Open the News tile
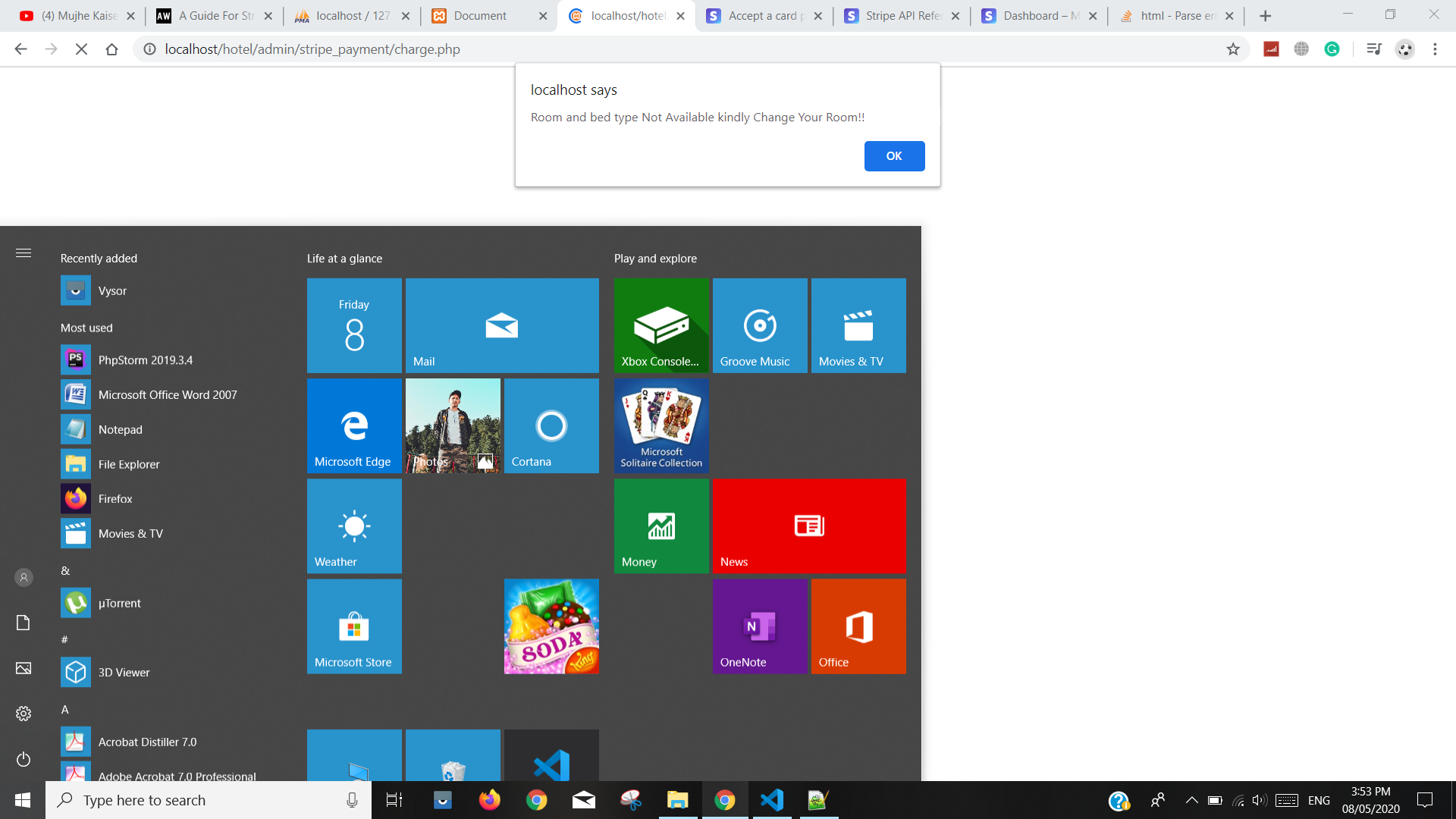 pyautogui.click(x=809, y=526)
